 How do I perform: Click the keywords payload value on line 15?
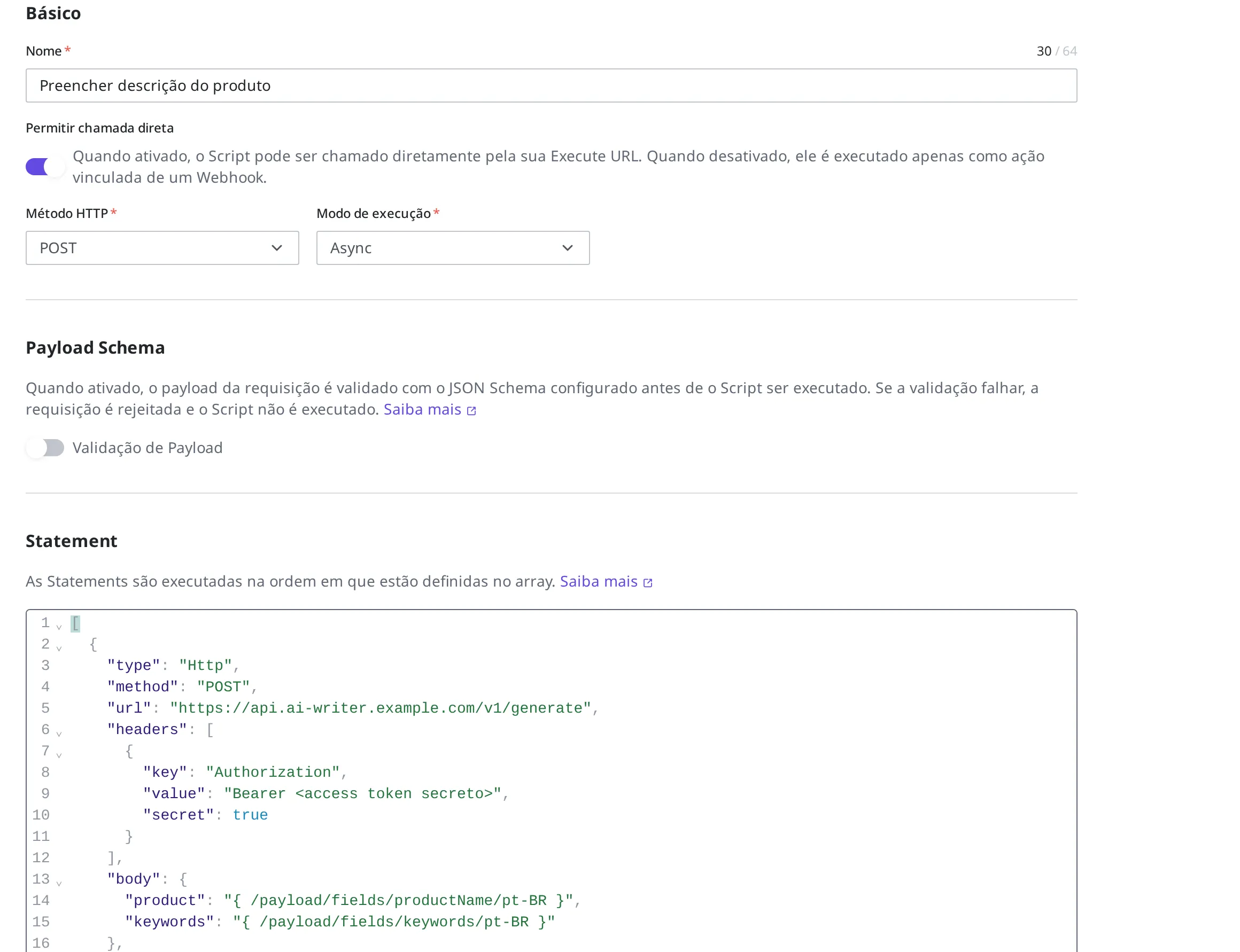[393, 922]
